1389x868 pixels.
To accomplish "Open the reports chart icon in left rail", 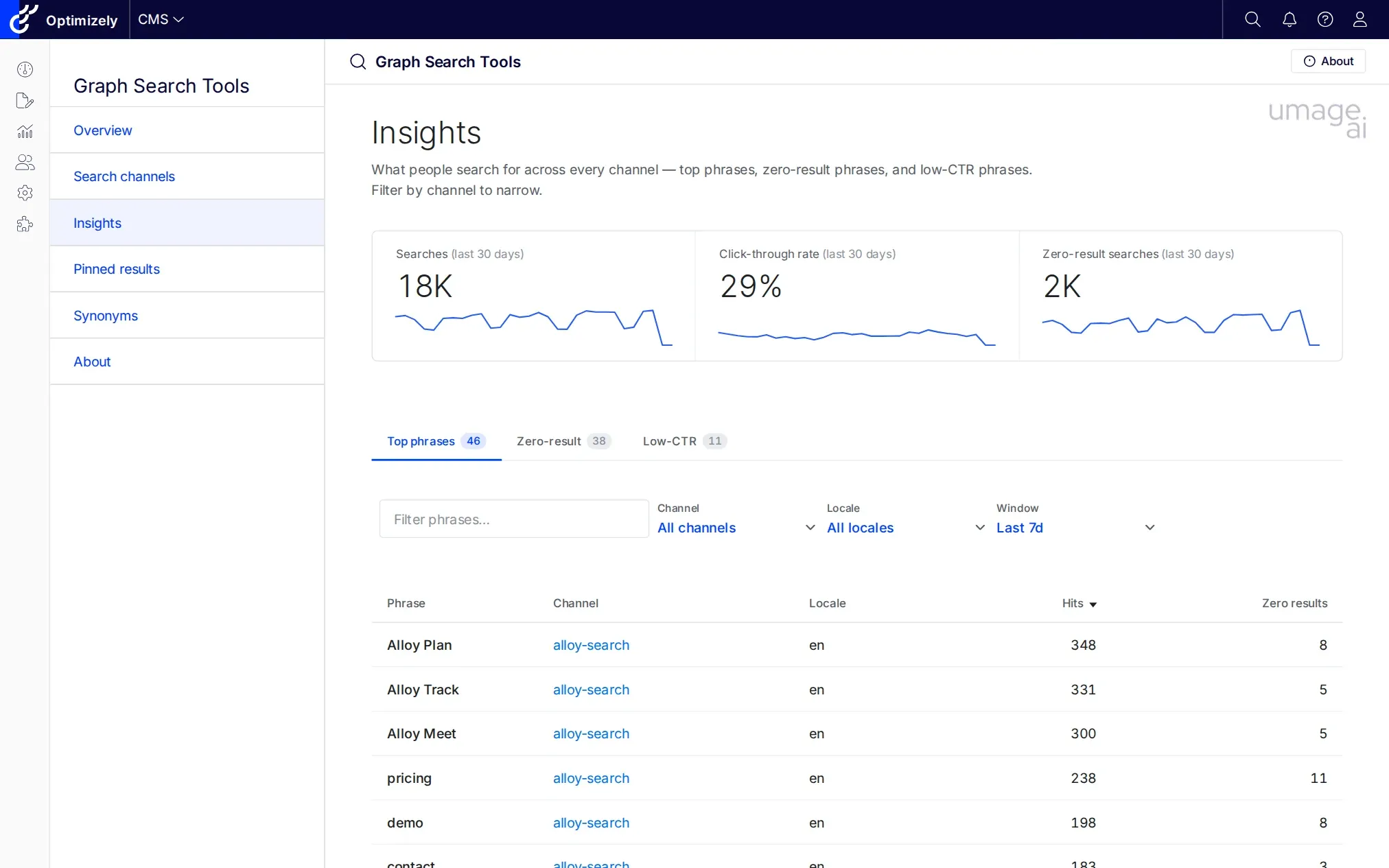I will [x=25, y=131].
